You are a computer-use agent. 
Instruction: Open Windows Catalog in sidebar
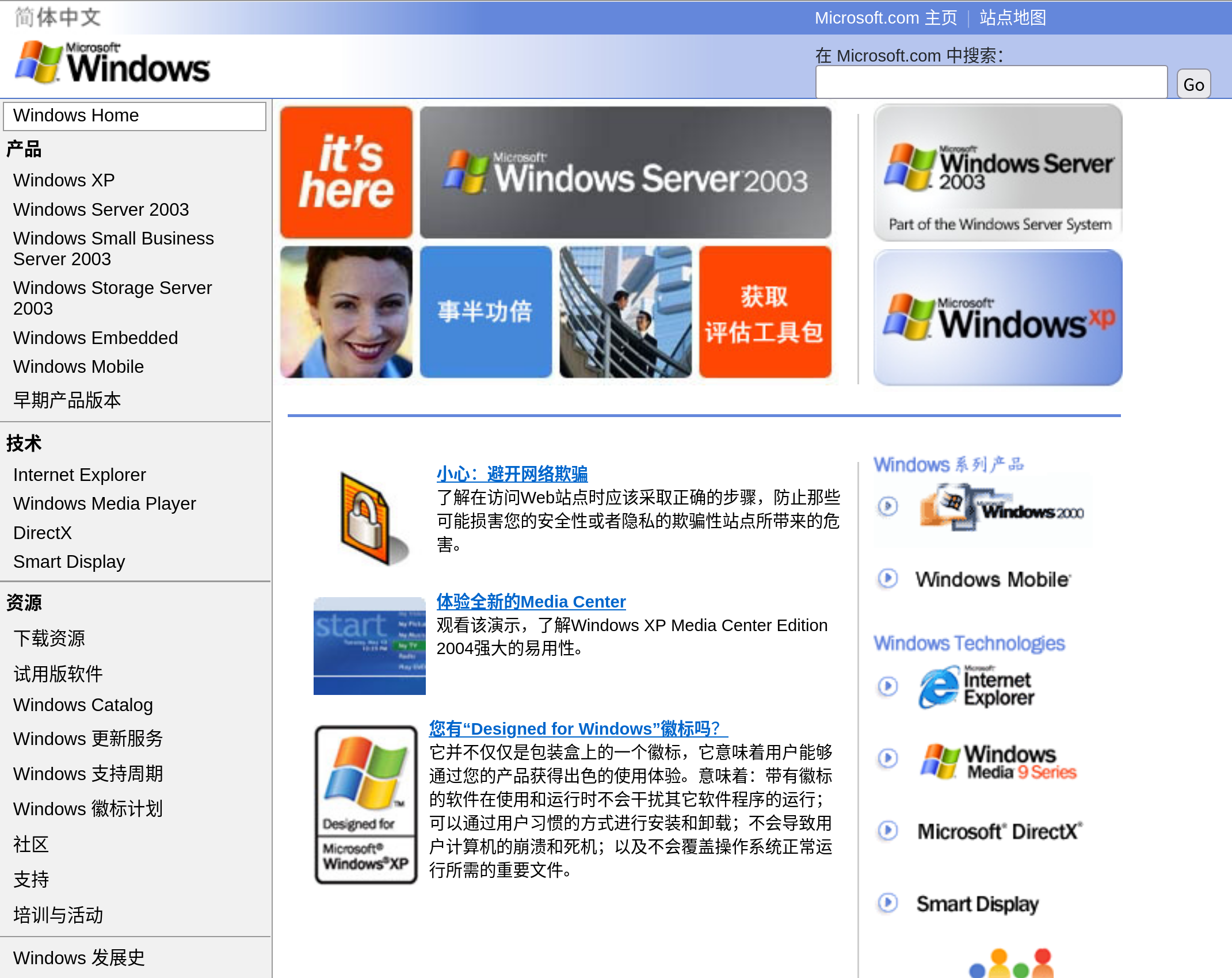pyautogui.click(x=83, y=705)
